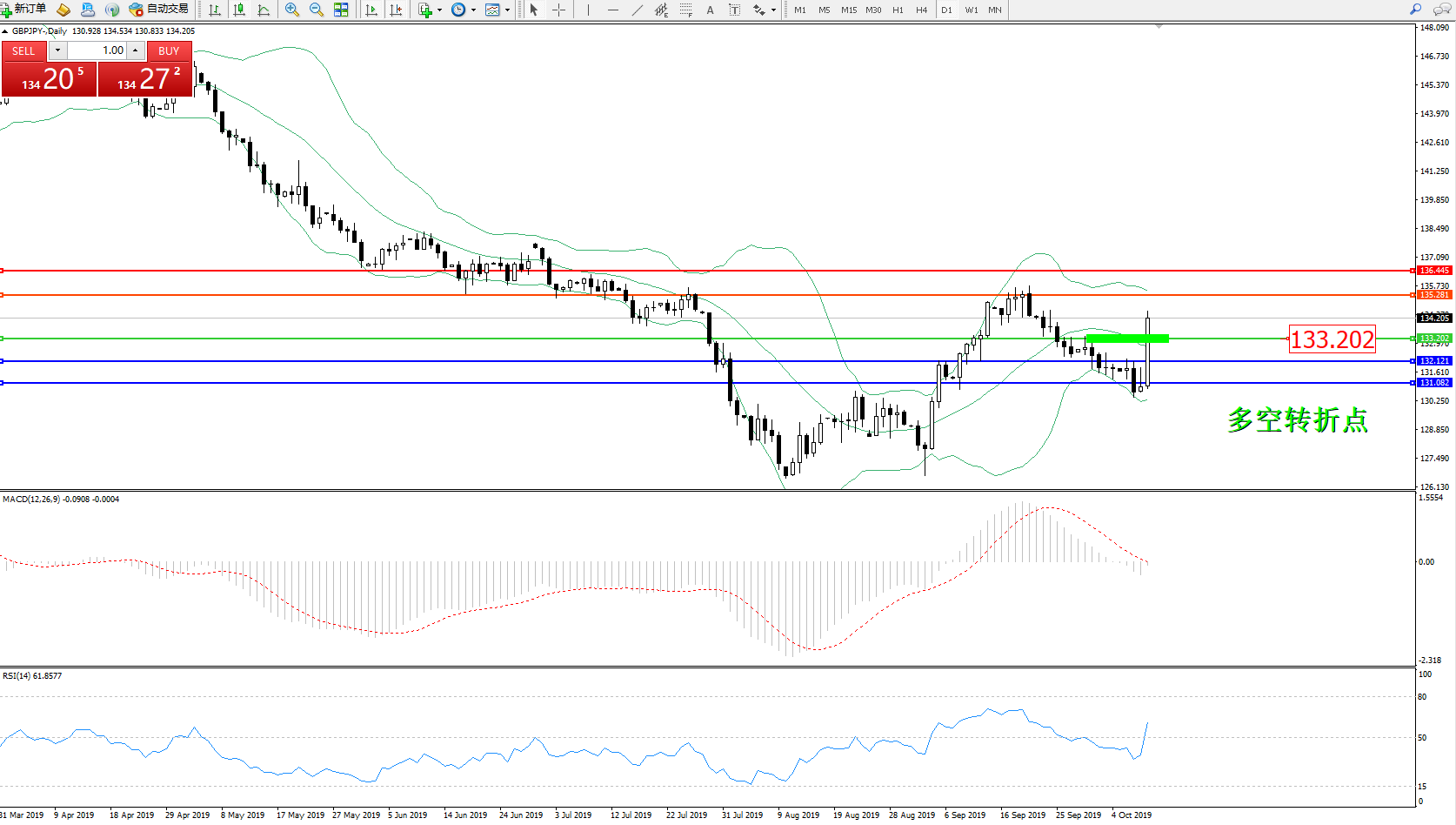The width and height of the screenshot is (1456, 825).
Task: Click the zoom in magnifier icon
Action: pos(292,10)
